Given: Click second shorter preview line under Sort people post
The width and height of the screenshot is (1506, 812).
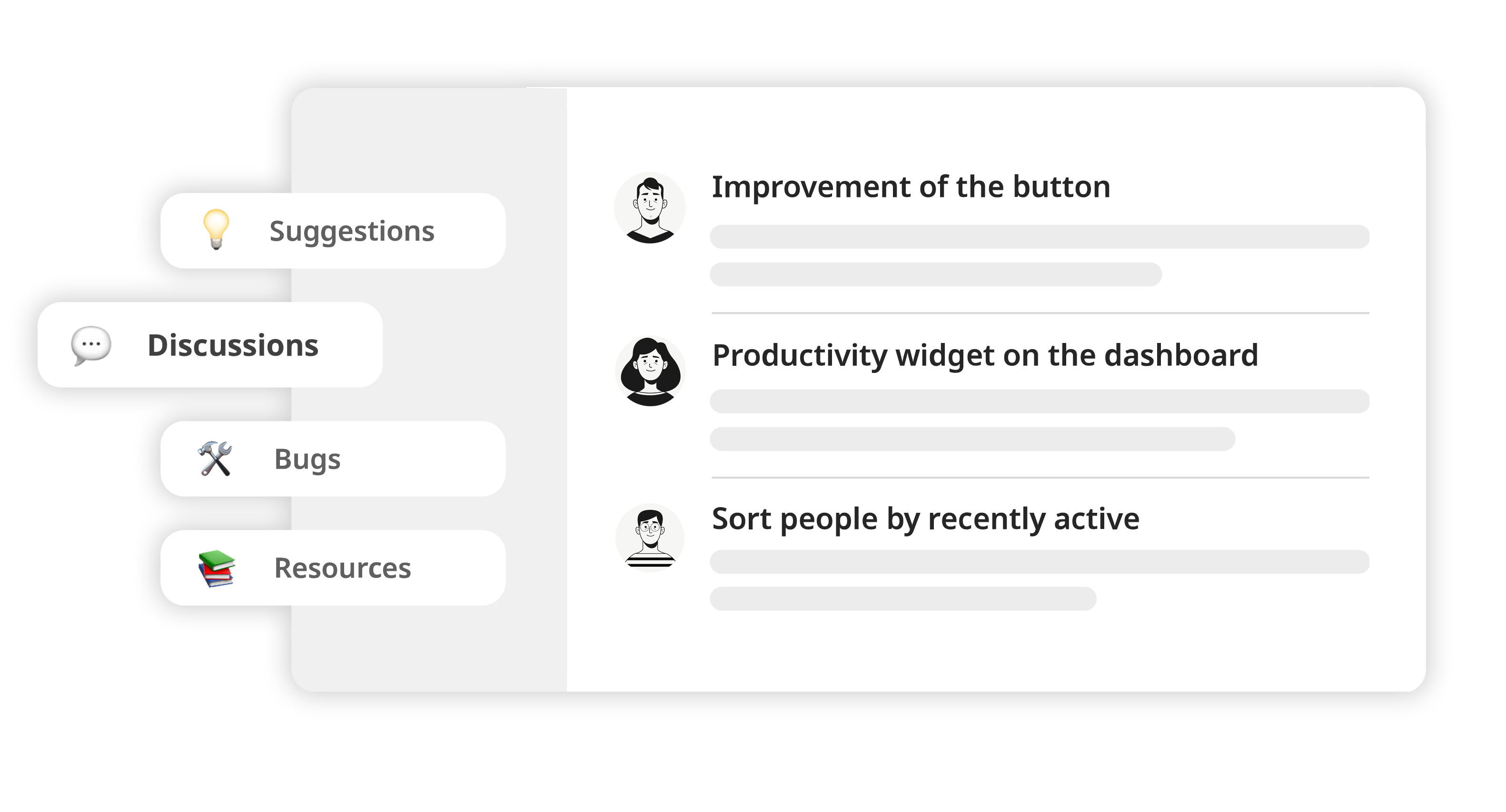Looking at the screenshot, I should [x=902, y=599].
